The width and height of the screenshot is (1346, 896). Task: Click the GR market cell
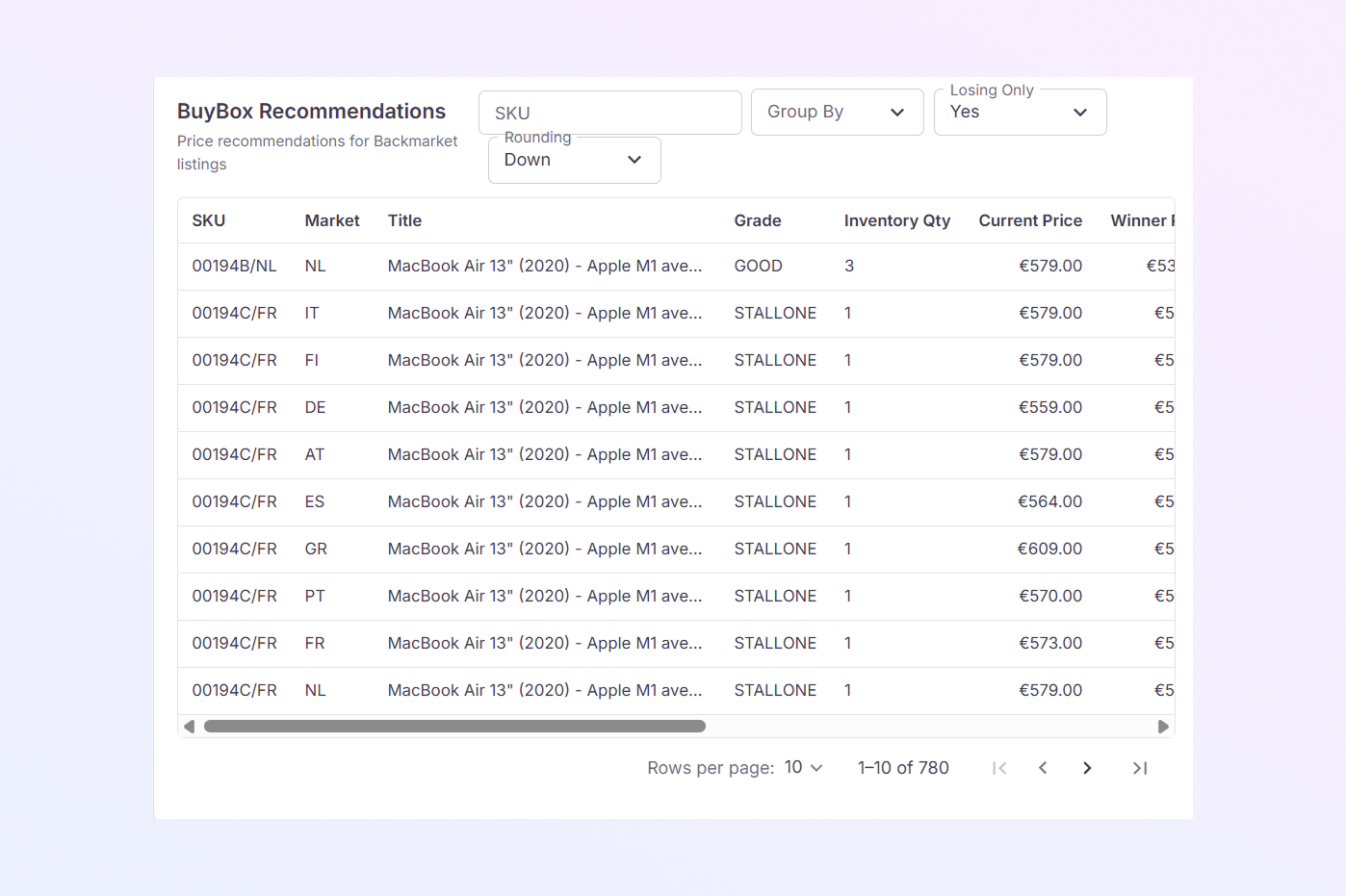[316, 549]
